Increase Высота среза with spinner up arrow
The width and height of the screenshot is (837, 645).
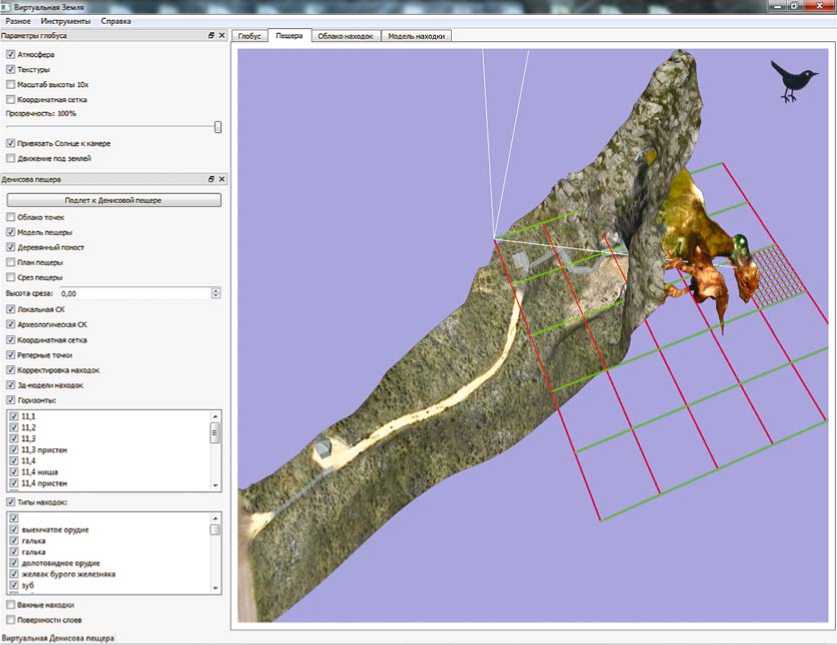(216, 291)
